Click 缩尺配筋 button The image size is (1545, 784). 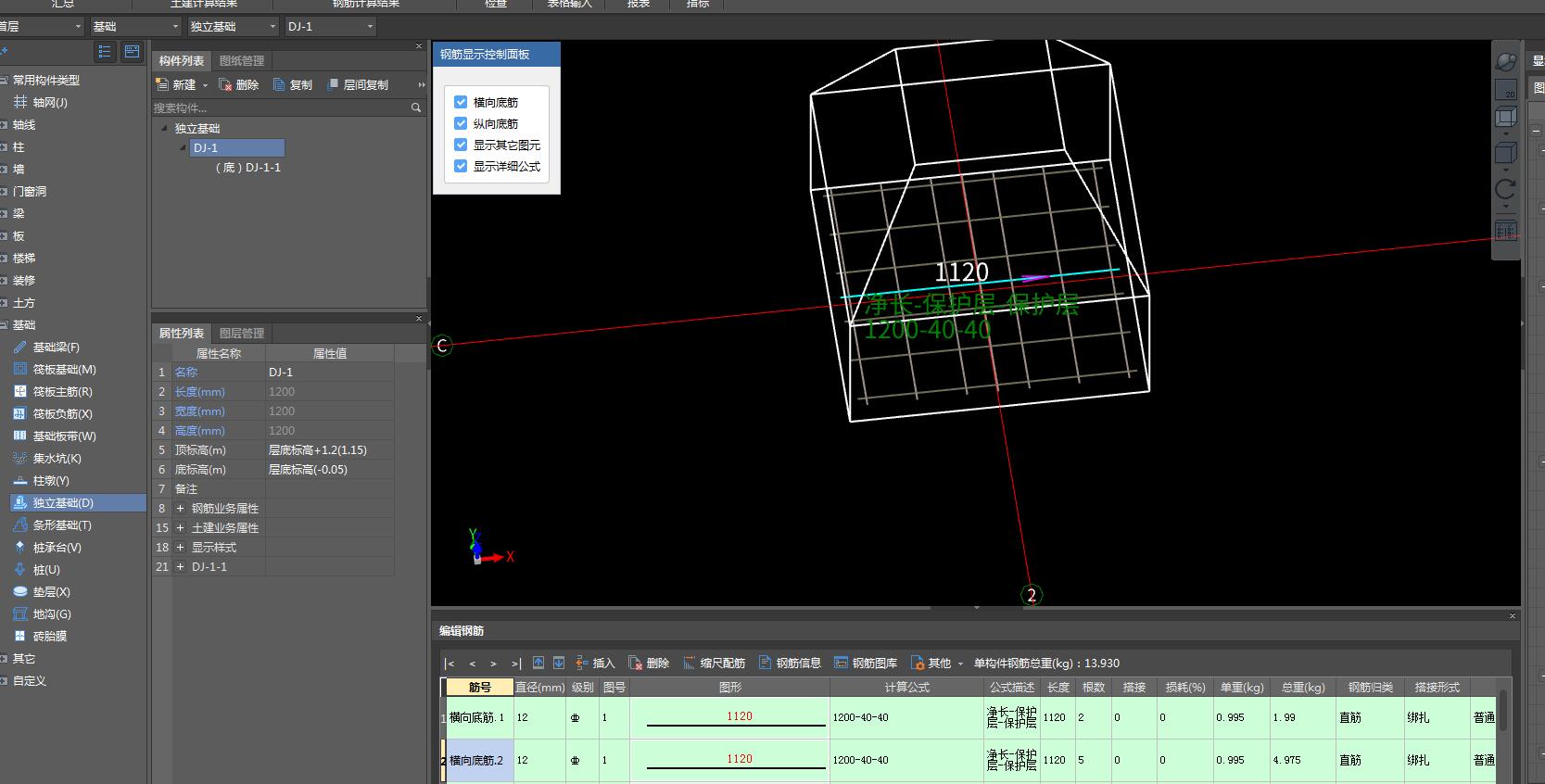(715, 664)
